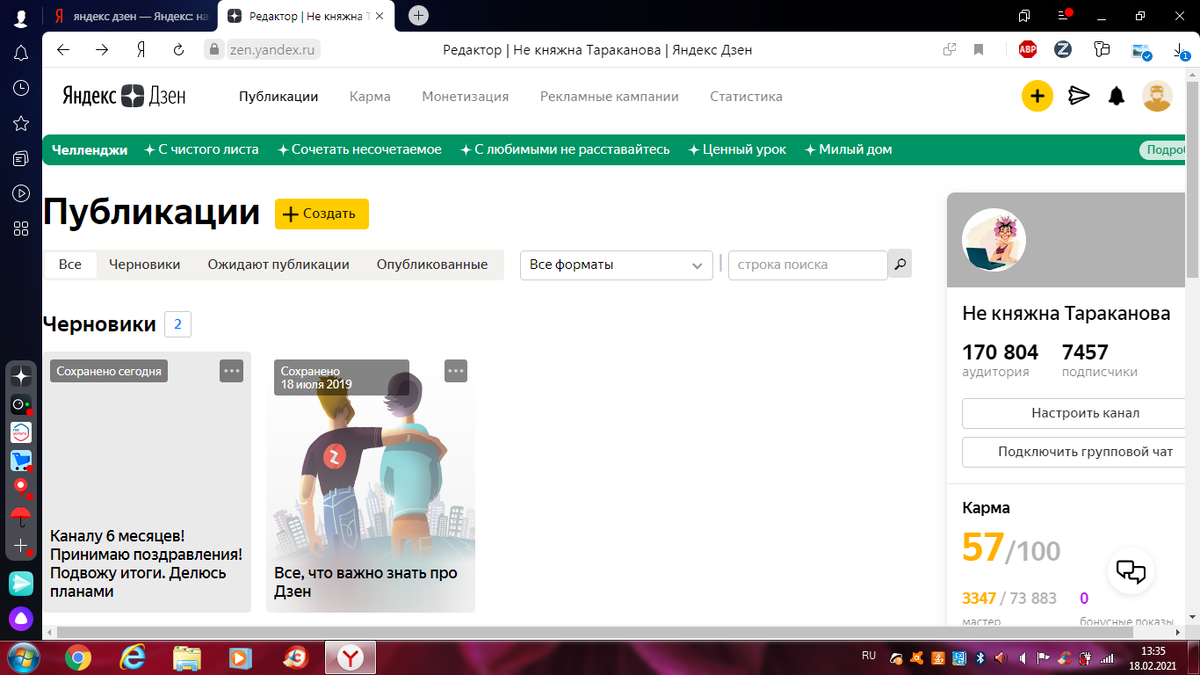Open draft Каналу 6 месяцев card
Screen dimensions: 1200x675
click(x=147, y=482)
